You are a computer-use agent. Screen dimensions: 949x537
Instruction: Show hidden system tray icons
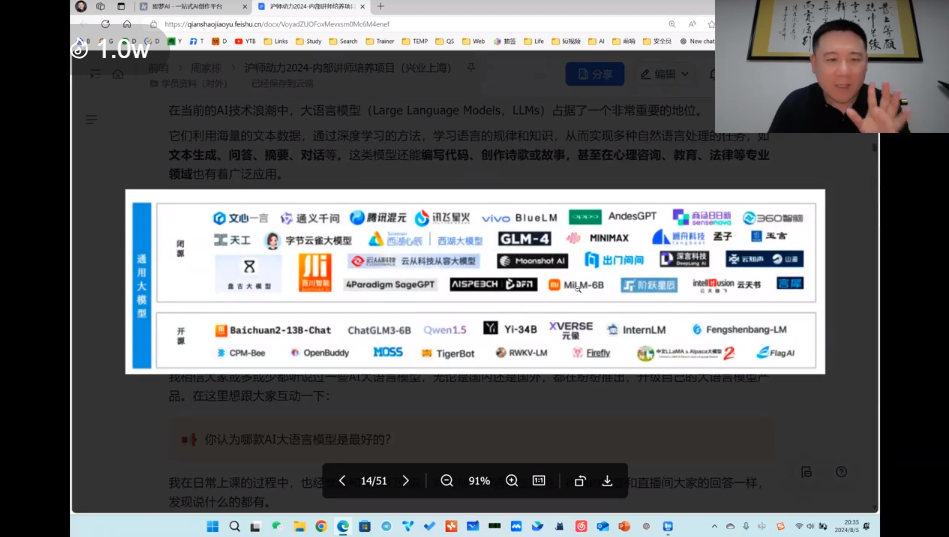click(714, 526)
